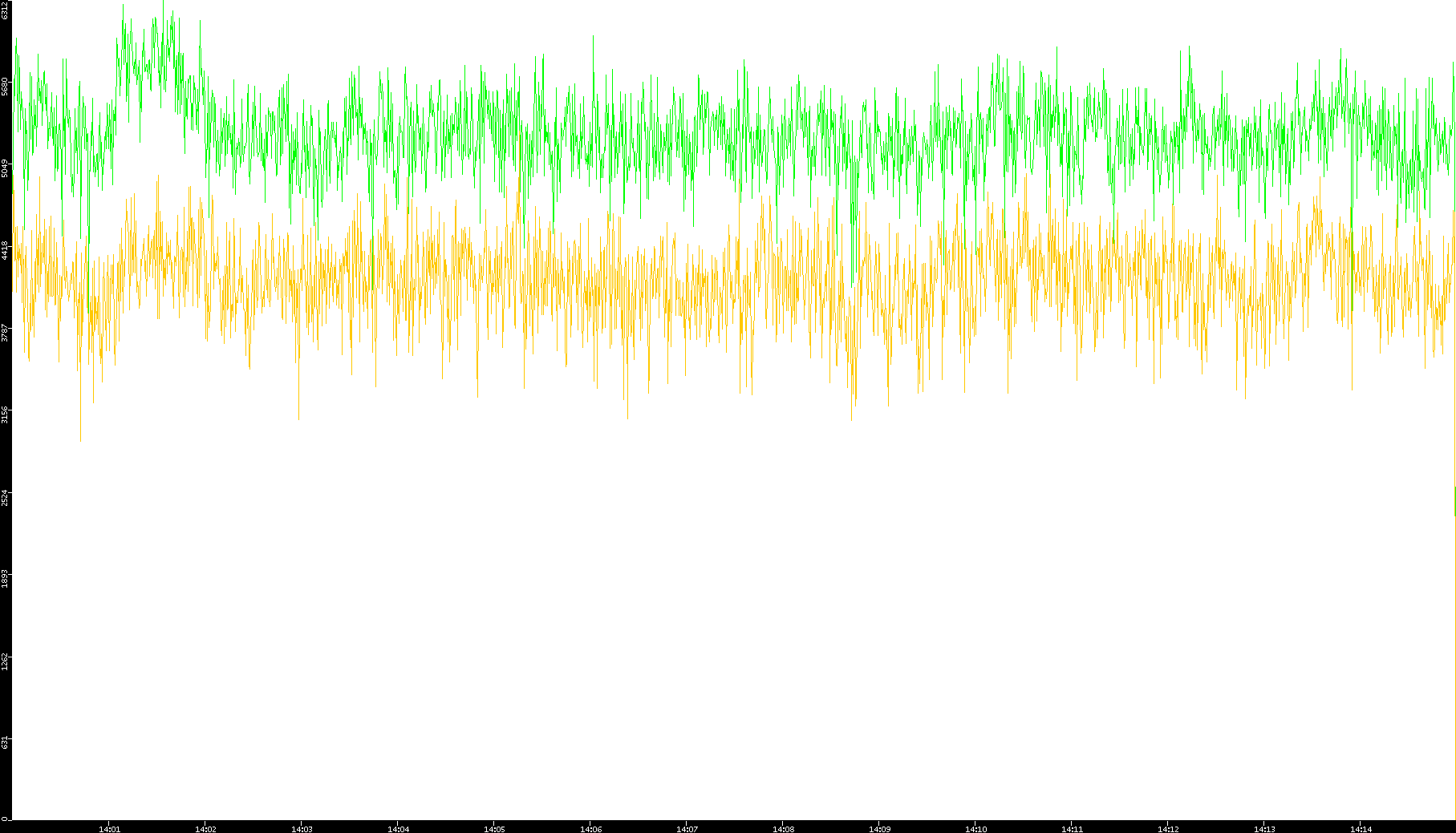Click the 4418 value axis label
The height and width of the screenshot is (833, 1456).
(6, 249)
